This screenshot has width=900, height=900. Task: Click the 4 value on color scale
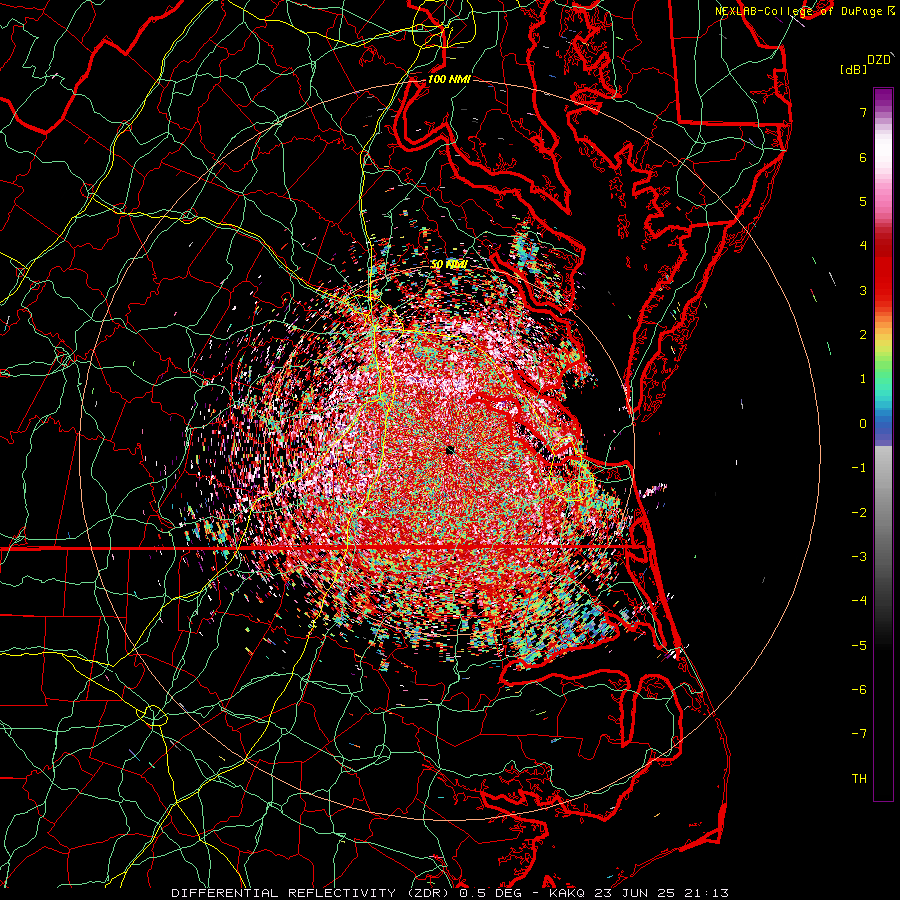click(863, 246)
